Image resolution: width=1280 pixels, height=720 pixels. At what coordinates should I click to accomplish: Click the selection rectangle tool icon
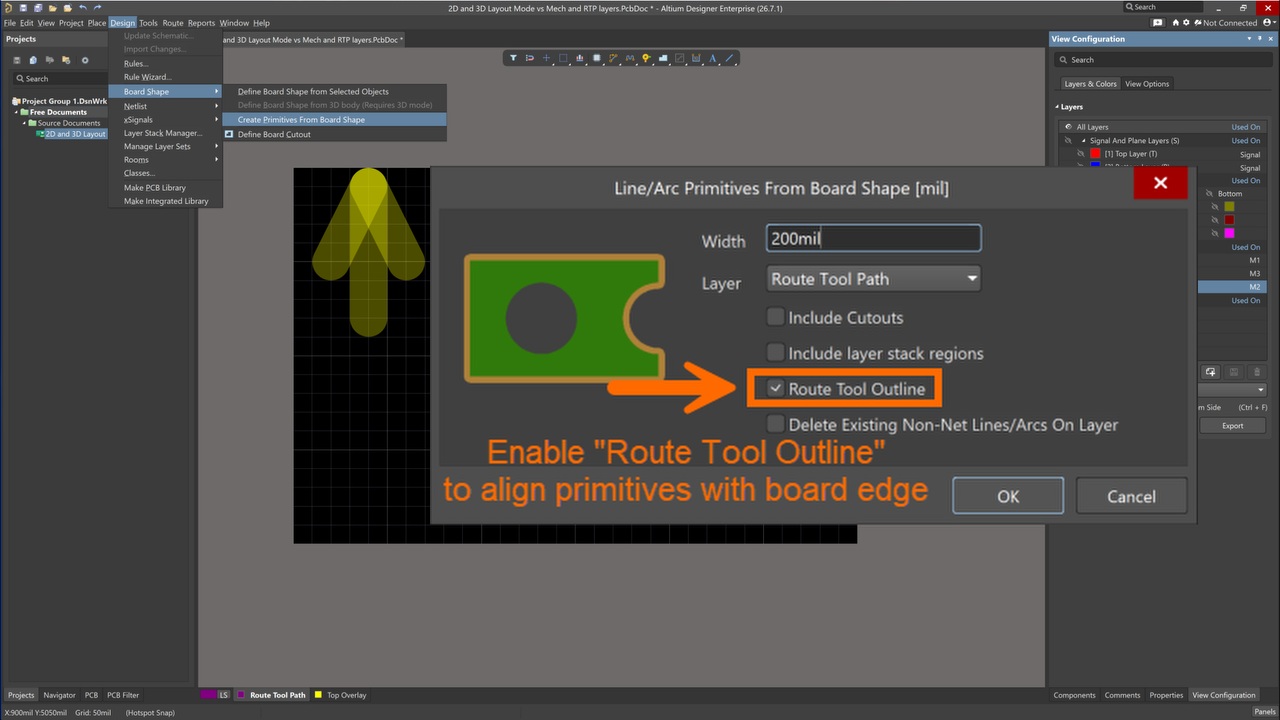pos(563,58)
